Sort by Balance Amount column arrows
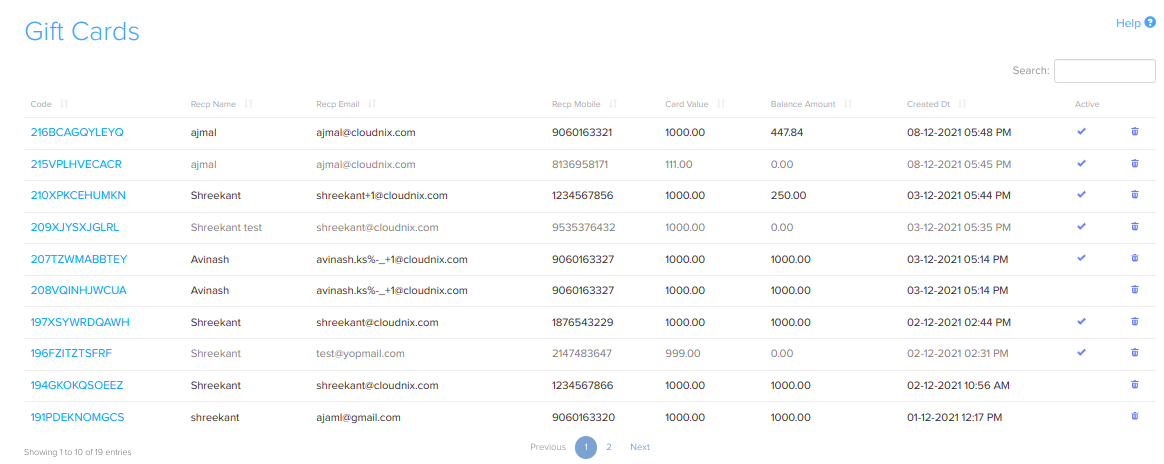1164x464 pixels. (848, 104)
